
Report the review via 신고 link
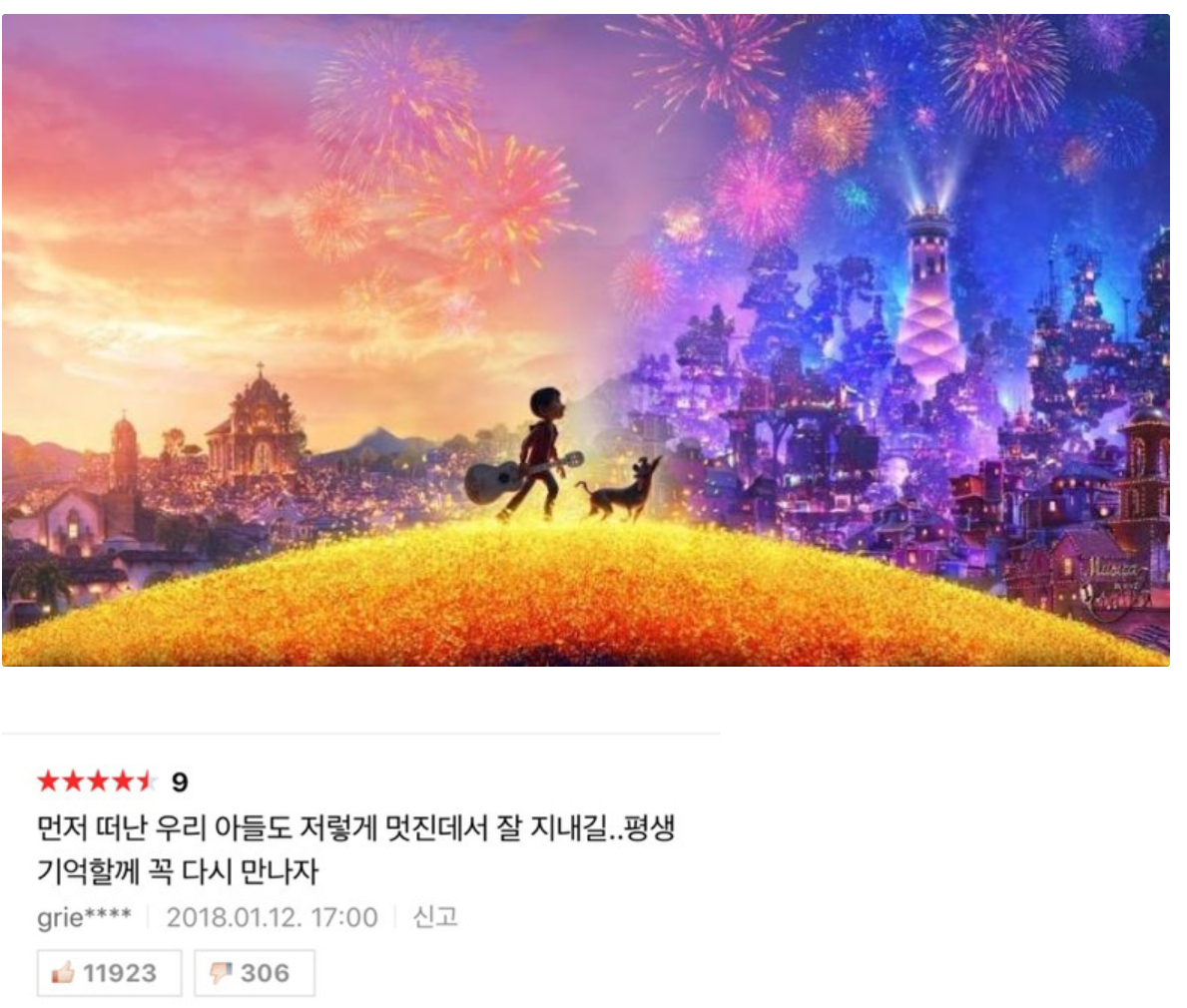point(435,917)
